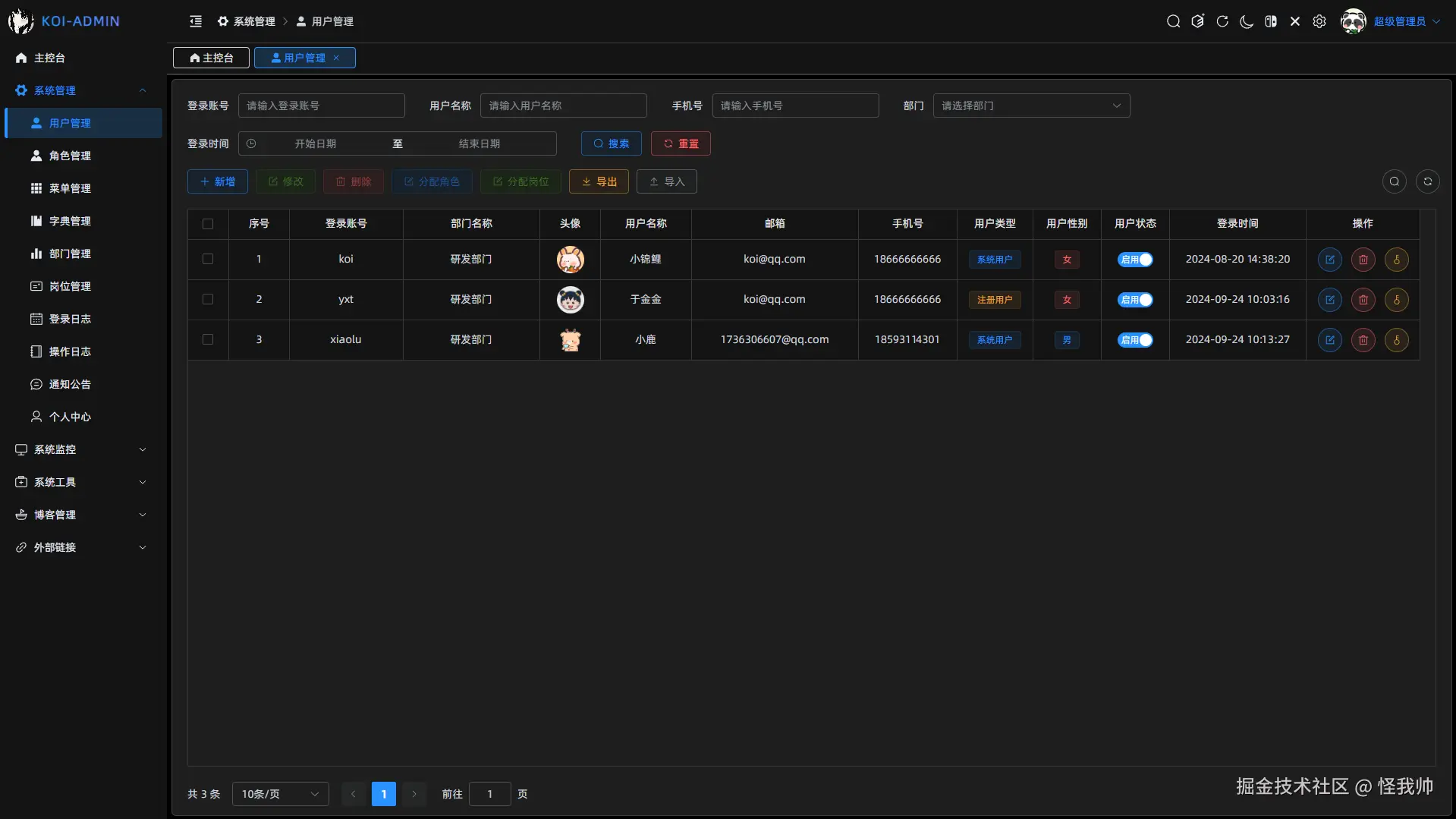1456x819 pixels.
Task: Open the 部门 select dropdown
Action: pos(1030,106)
